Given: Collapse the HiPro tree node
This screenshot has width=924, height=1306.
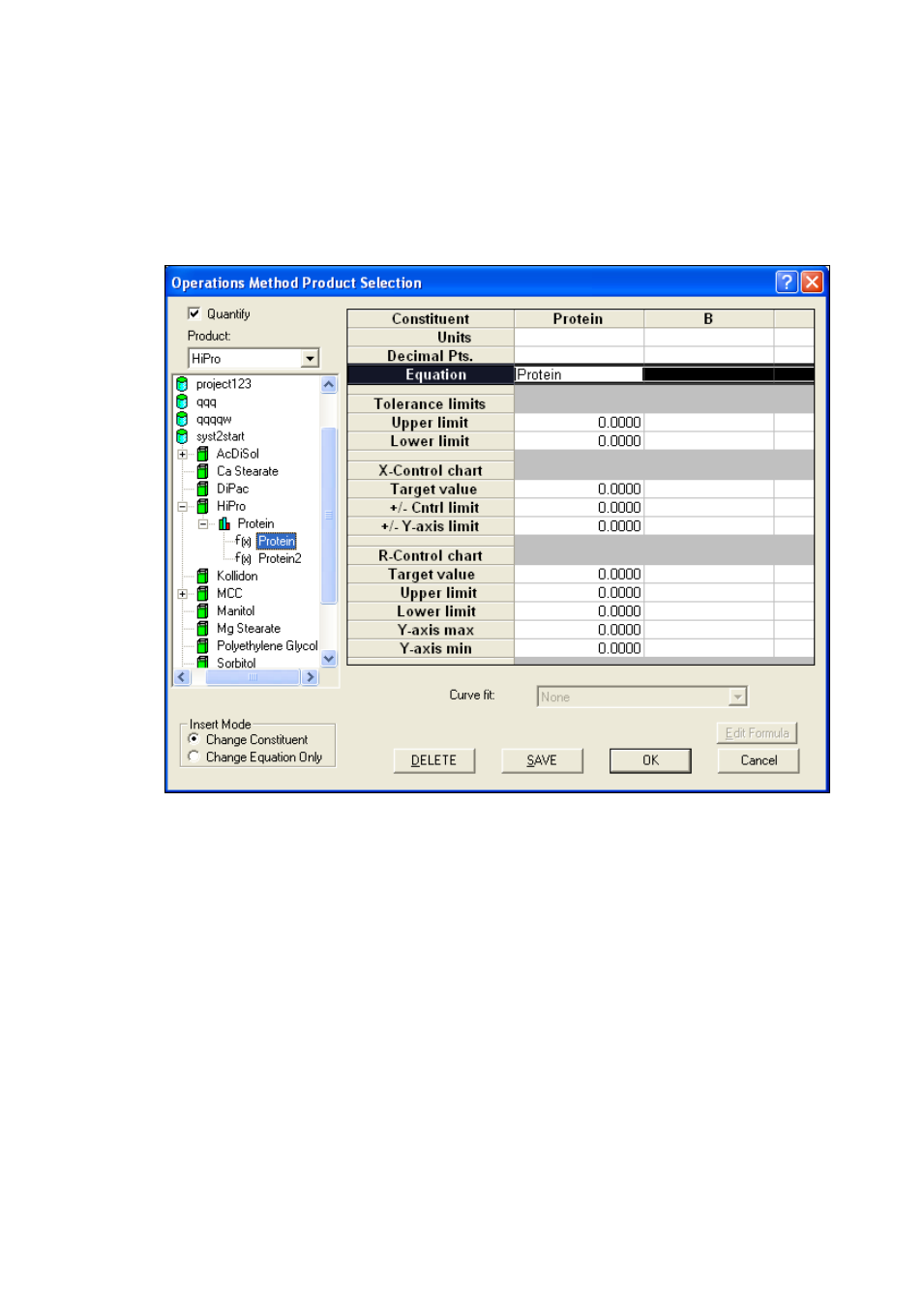Looking at the screenshot, I should point(182,506).
